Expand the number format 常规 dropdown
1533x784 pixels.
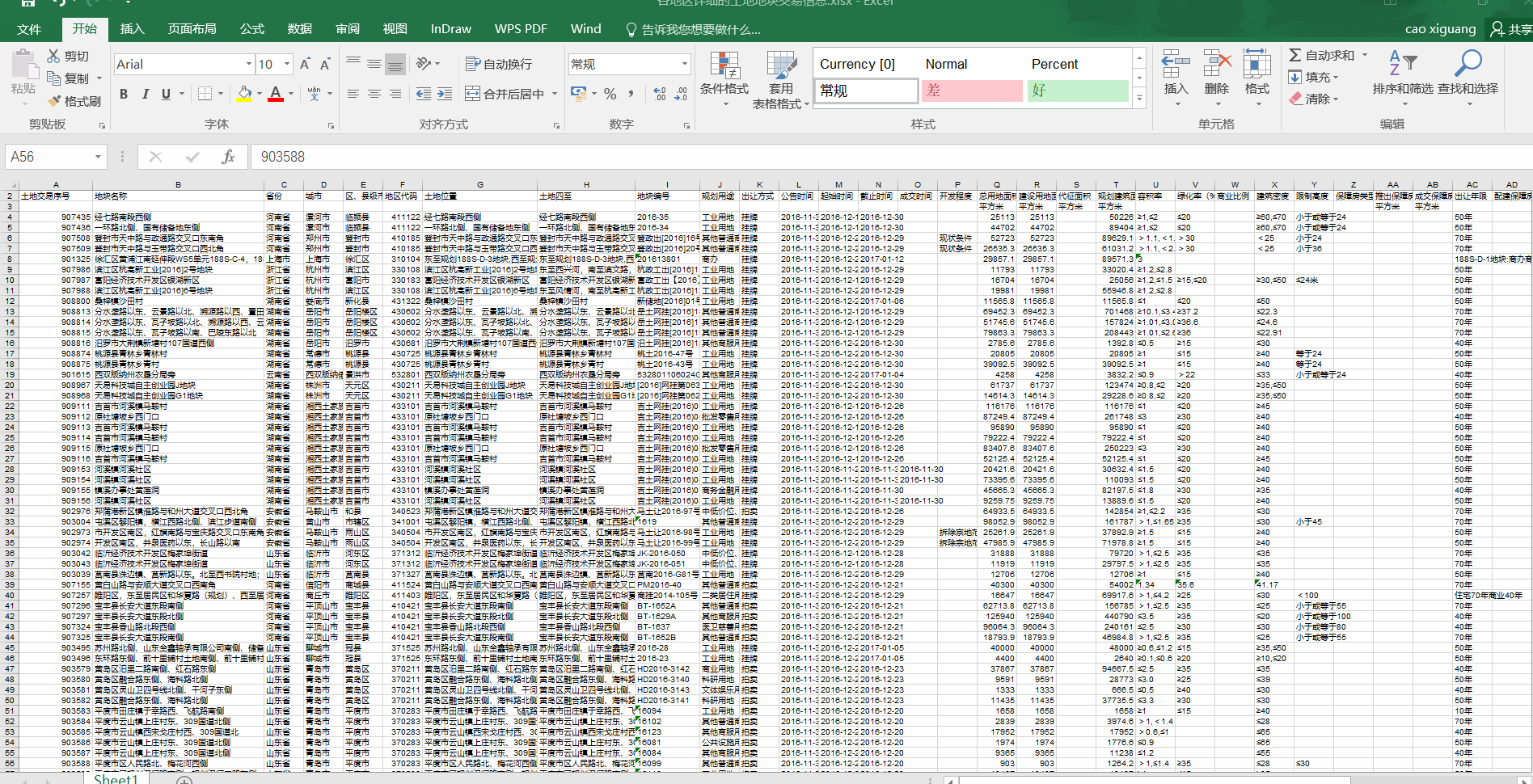coord(684,64)
